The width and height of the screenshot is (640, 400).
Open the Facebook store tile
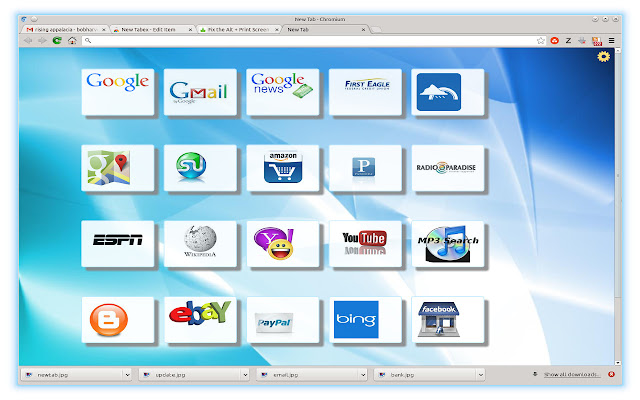point(448,320)
